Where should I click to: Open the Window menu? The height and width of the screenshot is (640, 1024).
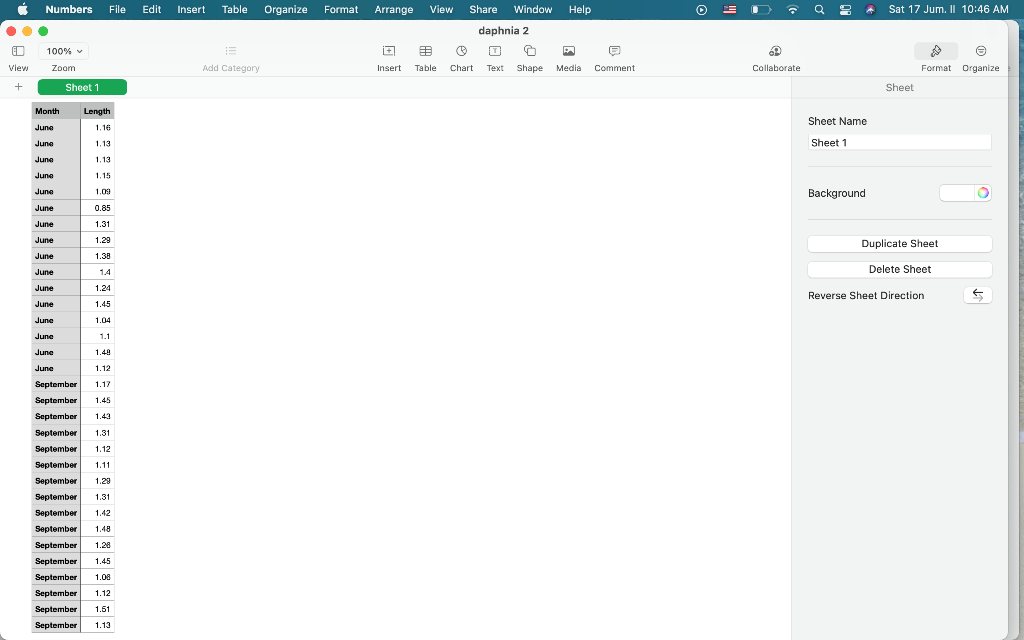[x=533, y=9]
